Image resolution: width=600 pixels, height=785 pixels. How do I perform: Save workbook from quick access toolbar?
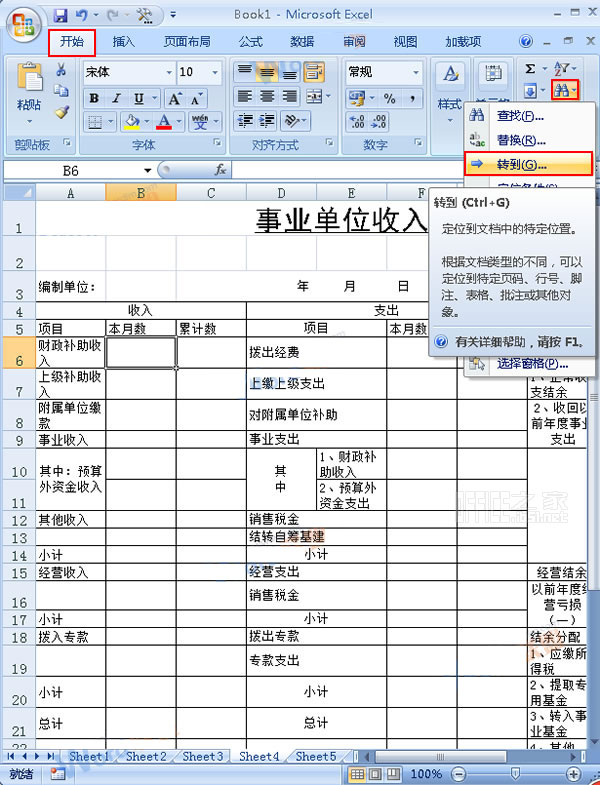click(x=60, y=16)
